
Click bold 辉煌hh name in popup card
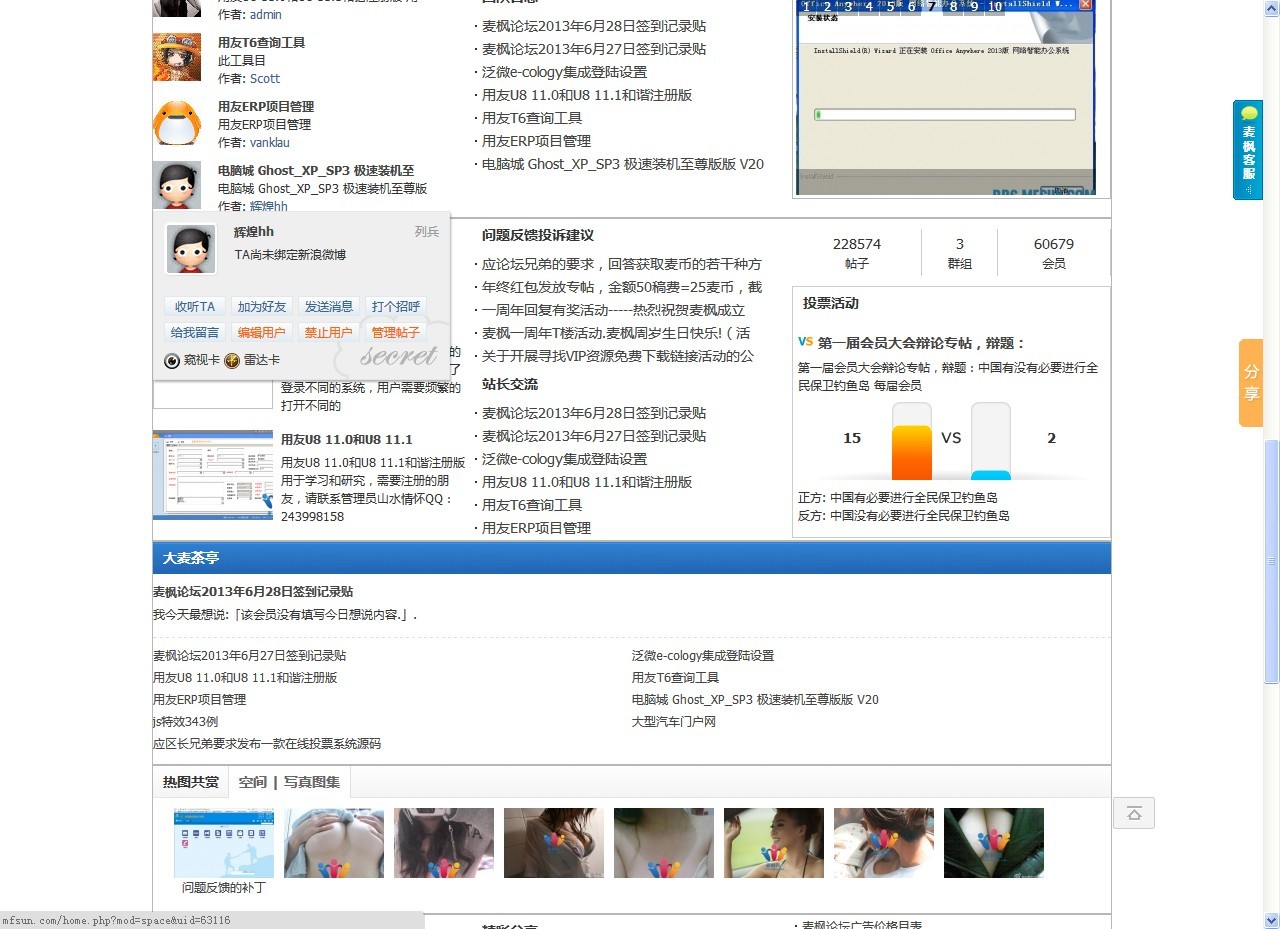pos(254,232)
